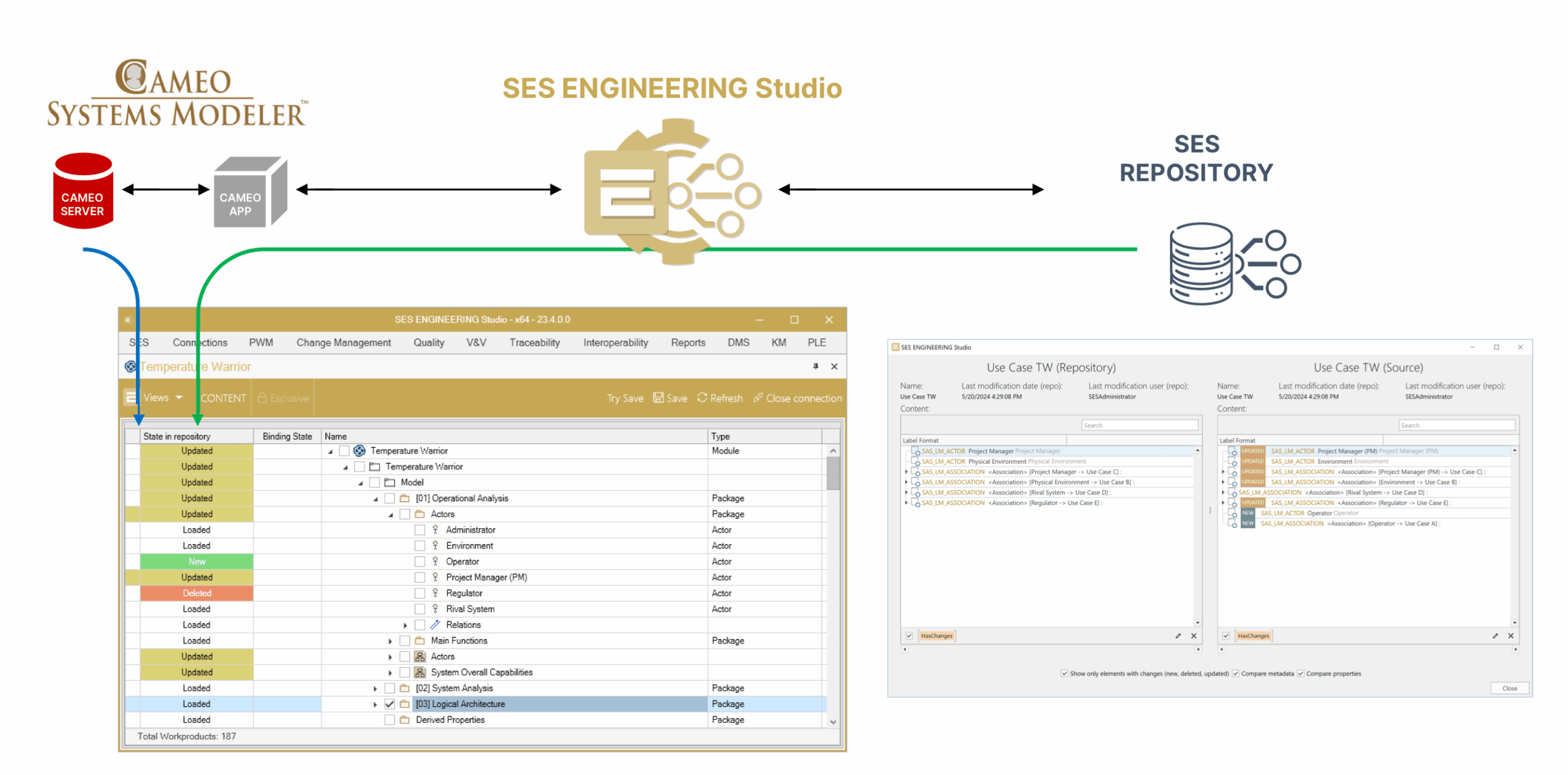
Task: Click the Close button in comparison dialog
Action: [1509, 688]
